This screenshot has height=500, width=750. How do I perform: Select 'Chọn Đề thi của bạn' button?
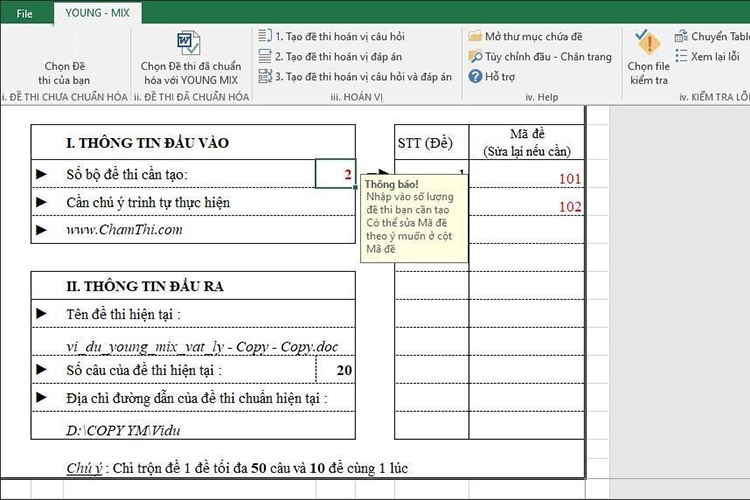[x=65, y=73]
